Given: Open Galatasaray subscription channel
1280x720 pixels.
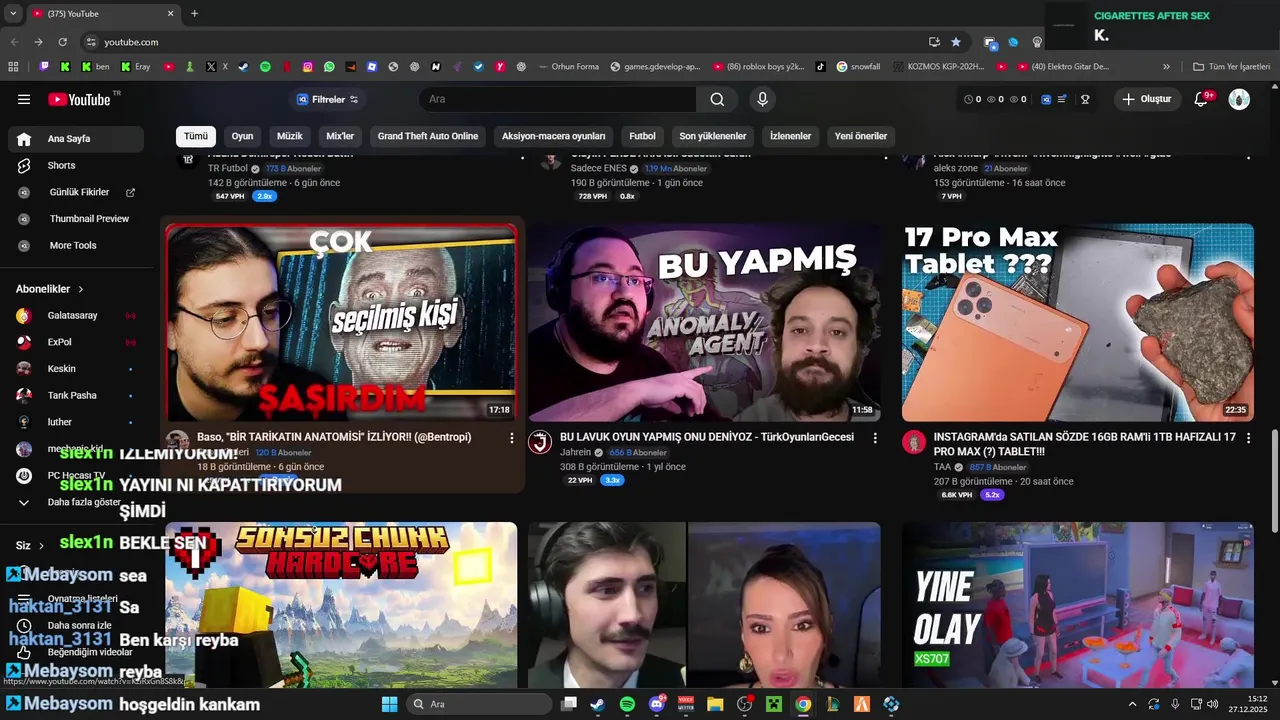Looking at the screenshot, I should (76, 315).
